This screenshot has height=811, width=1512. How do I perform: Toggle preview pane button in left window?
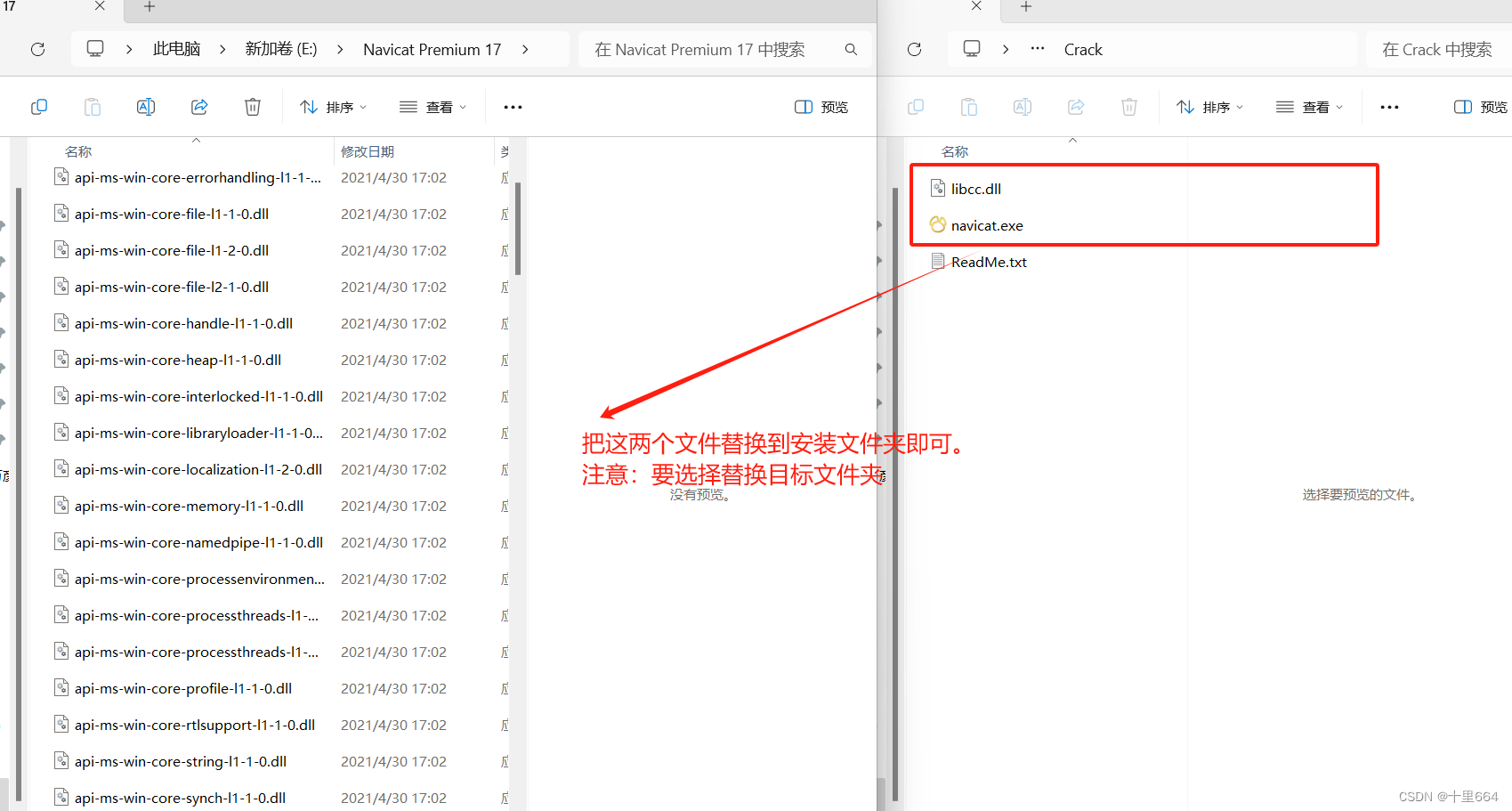click(821, 107)
